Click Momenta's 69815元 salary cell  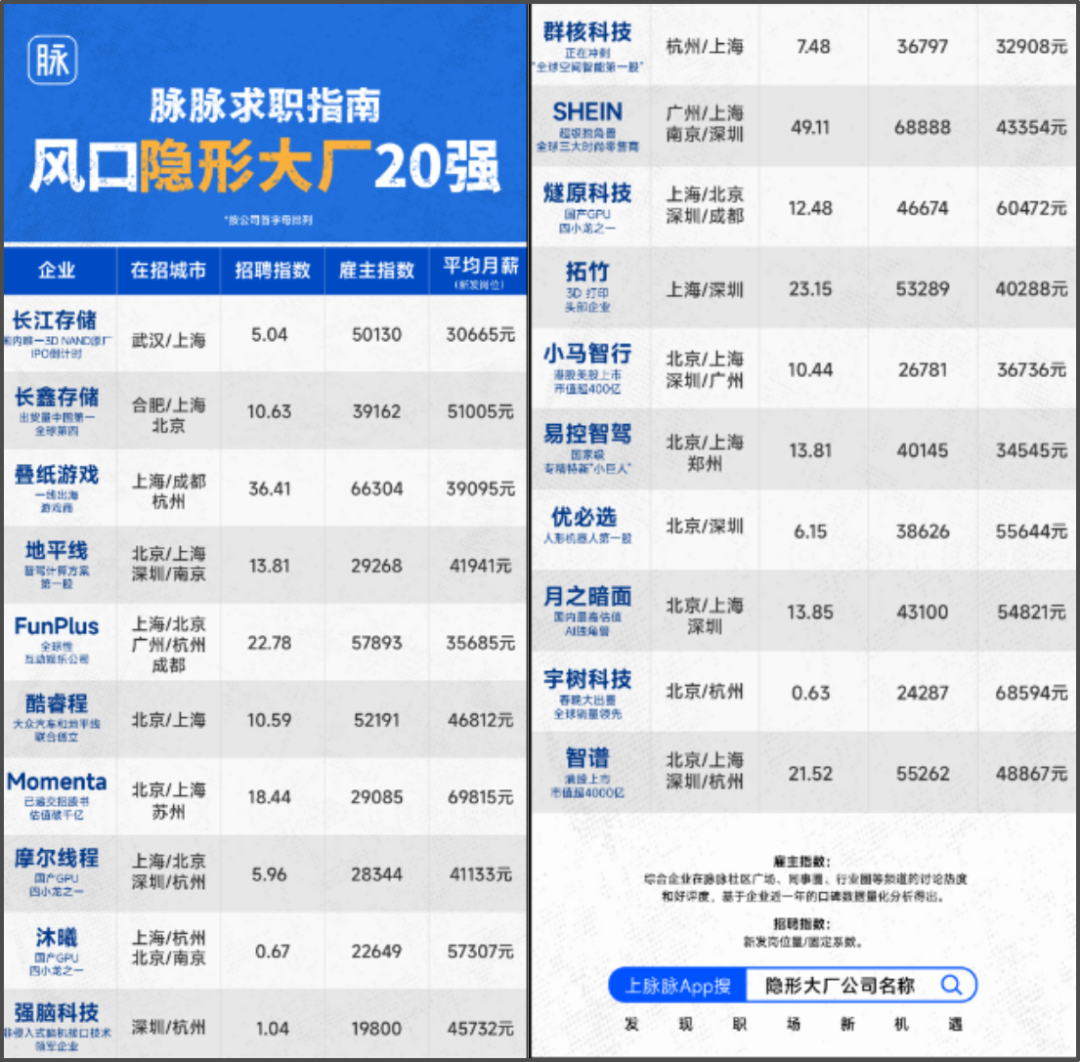pyautogui.click(x=480, y=797)
